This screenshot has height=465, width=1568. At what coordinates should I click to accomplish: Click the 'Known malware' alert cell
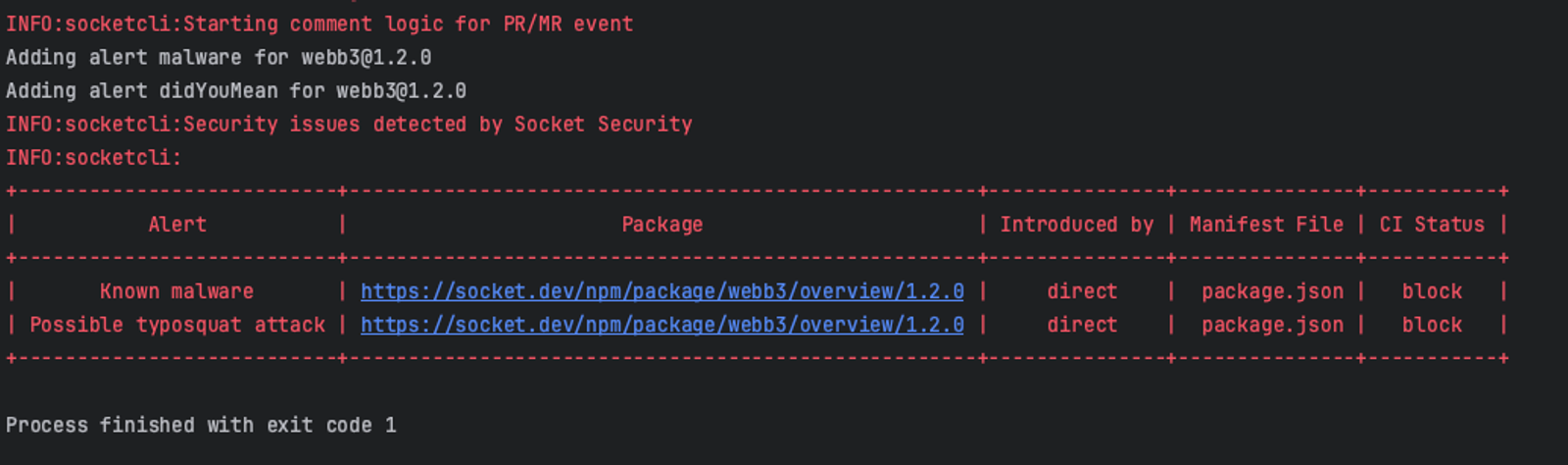pos(176,291)
